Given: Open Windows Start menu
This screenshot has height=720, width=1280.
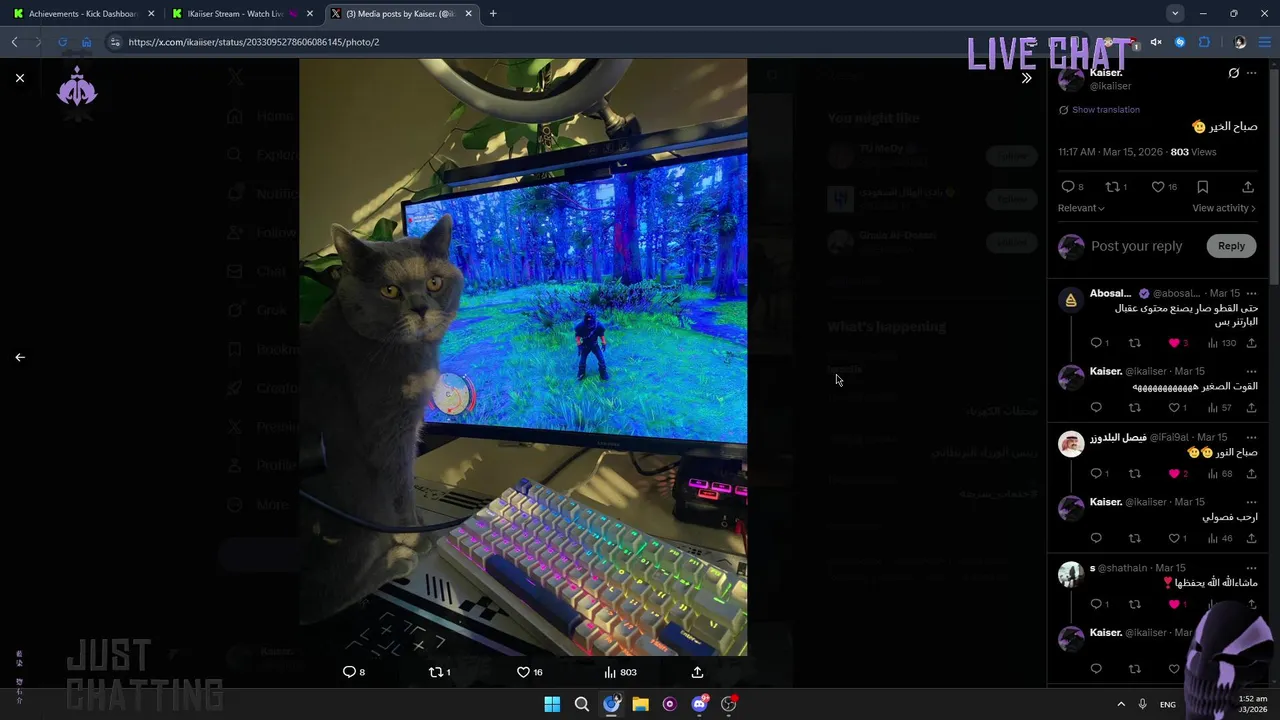Looking at the screenshot, I should (x=552, y=704).
